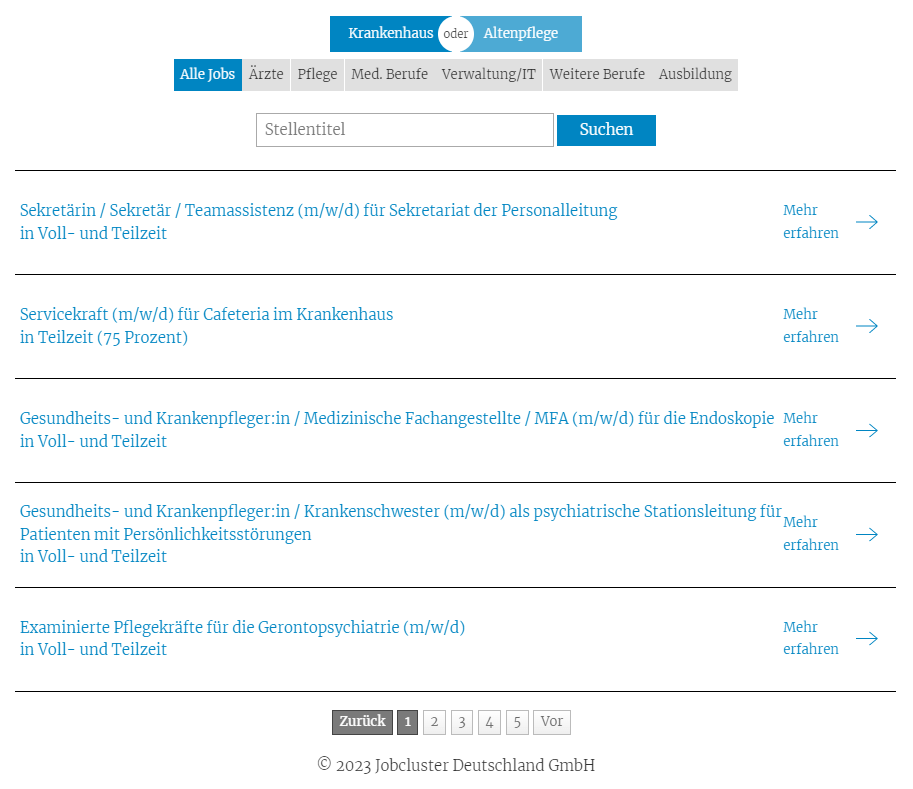Image resolution: width=913 pixels, height=789 pixels.
Task: Click the Vor next-page button
Action: pyautogui.click(x=551, y=722)
